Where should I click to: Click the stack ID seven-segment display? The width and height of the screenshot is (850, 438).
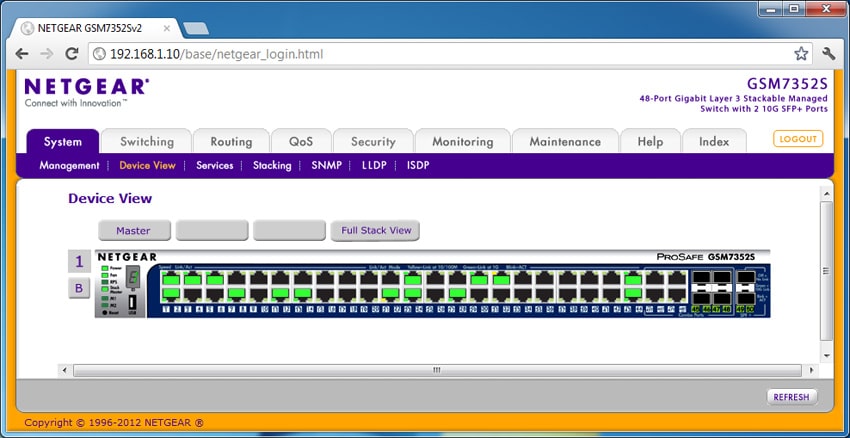click(133, 278)
